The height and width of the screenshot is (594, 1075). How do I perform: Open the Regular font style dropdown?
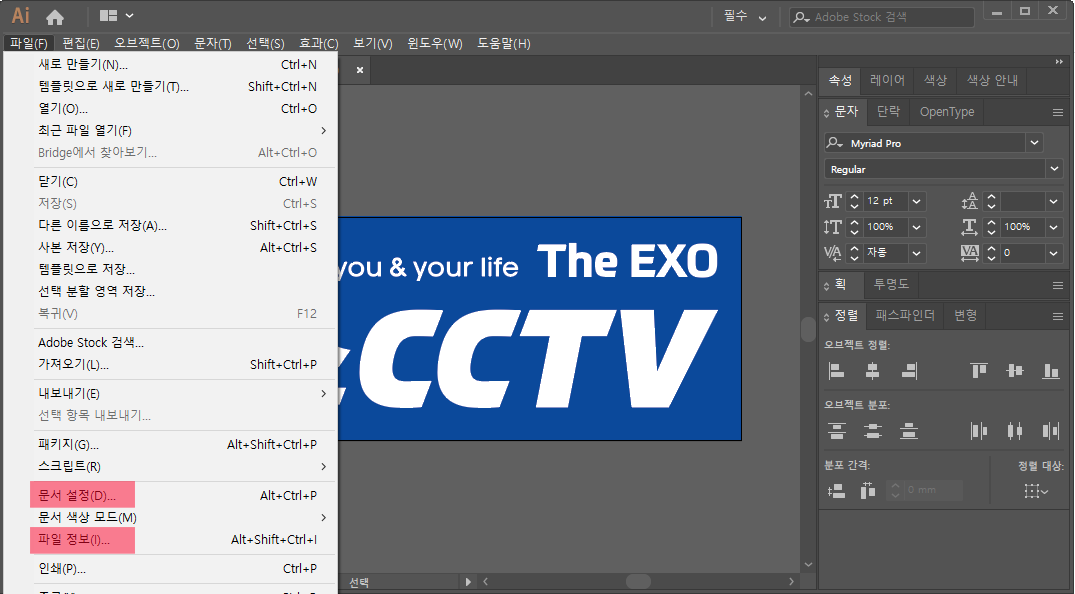pyautogui.click(x=1054, y=169)
